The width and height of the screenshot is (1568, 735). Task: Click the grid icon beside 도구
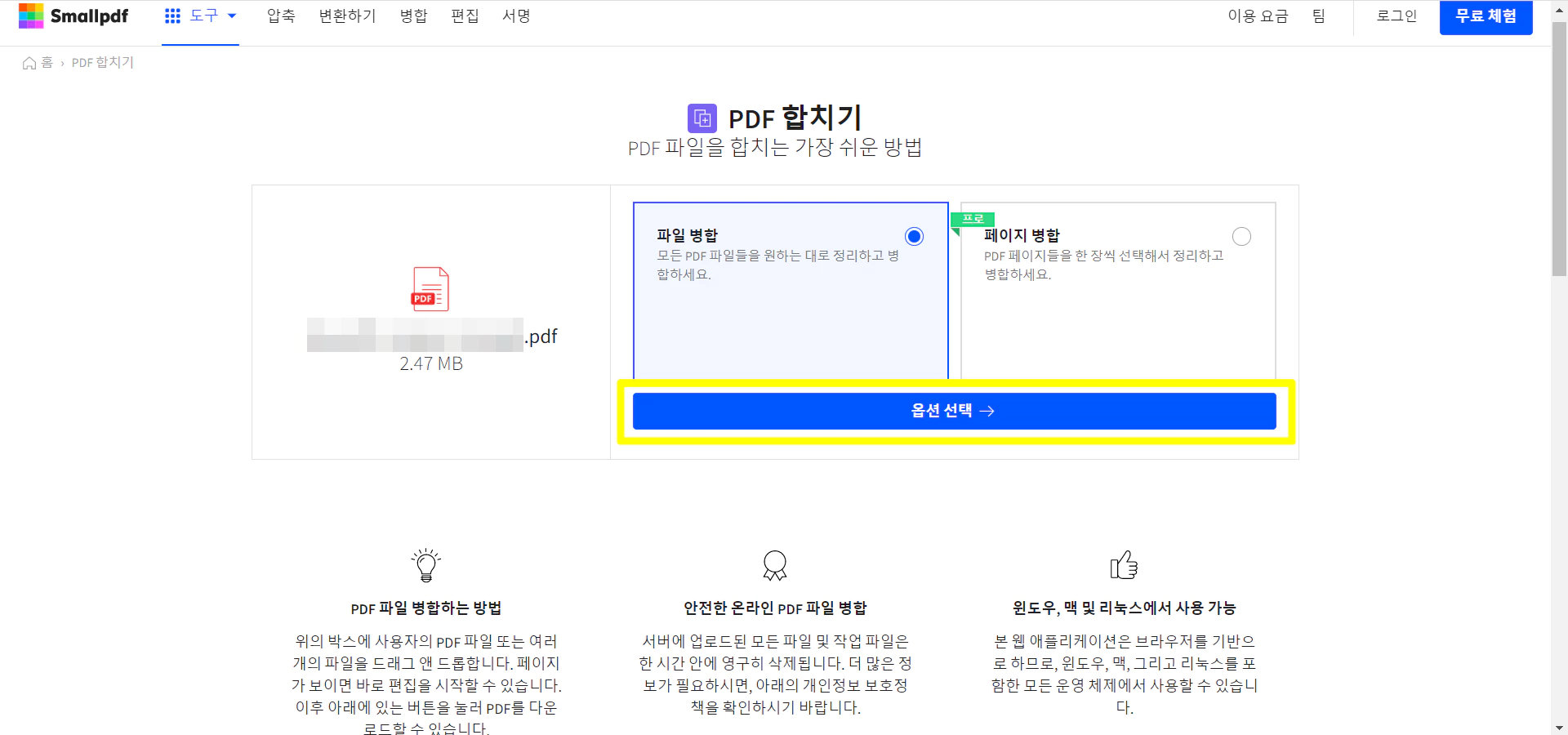[171, 16]
